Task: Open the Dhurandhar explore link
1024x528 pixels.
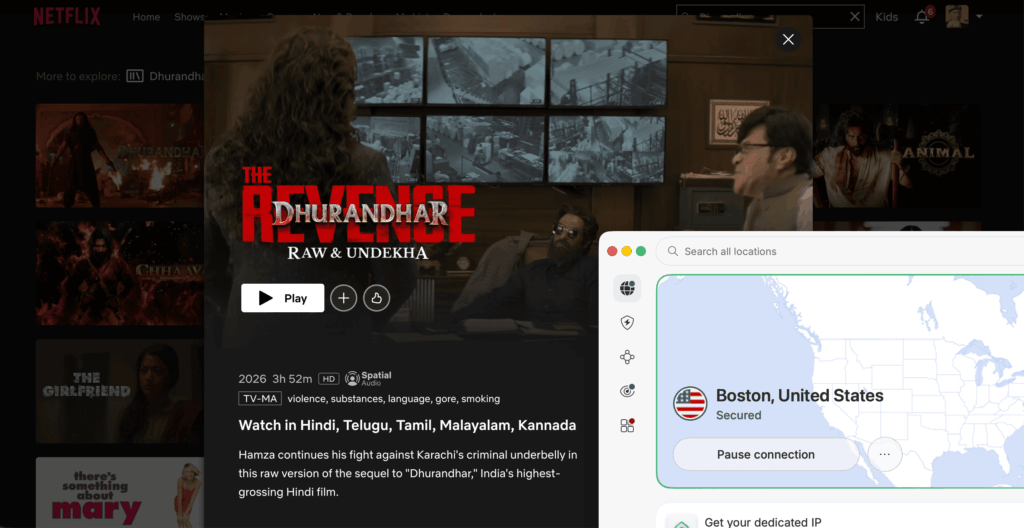Action: pos(176,76)
